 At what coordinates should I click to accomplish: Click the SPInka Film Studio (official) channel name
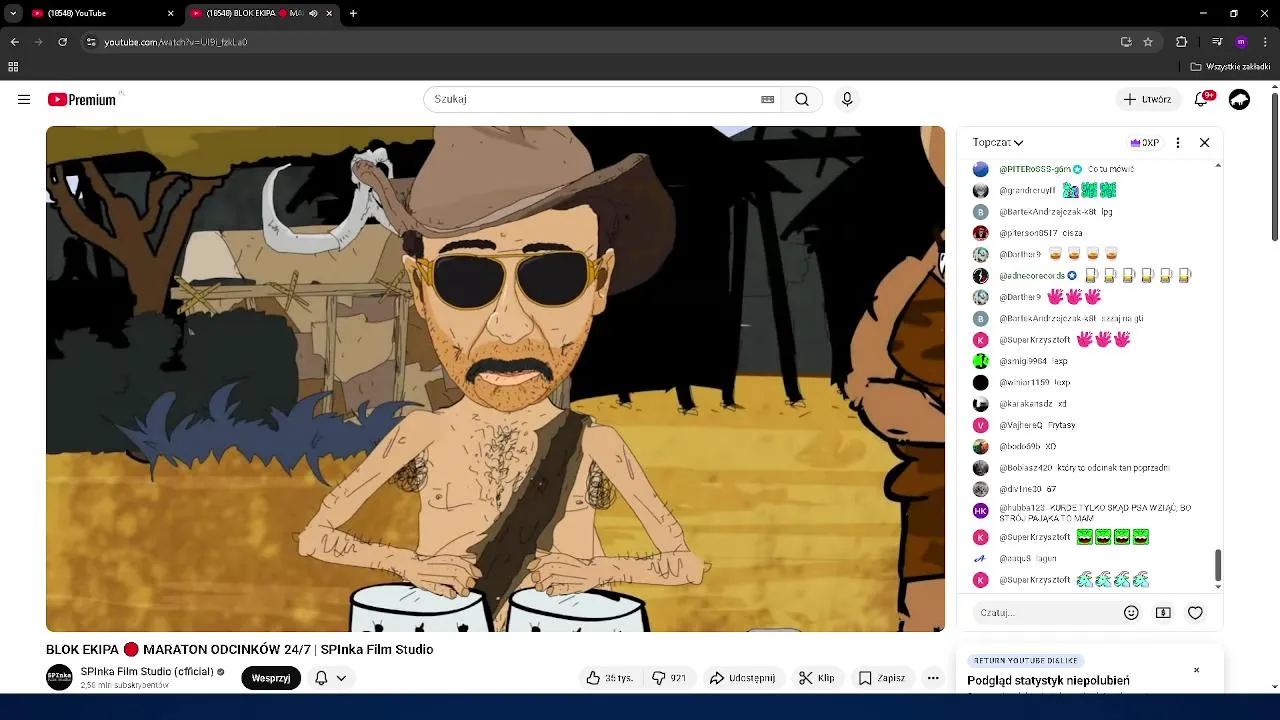147,671
